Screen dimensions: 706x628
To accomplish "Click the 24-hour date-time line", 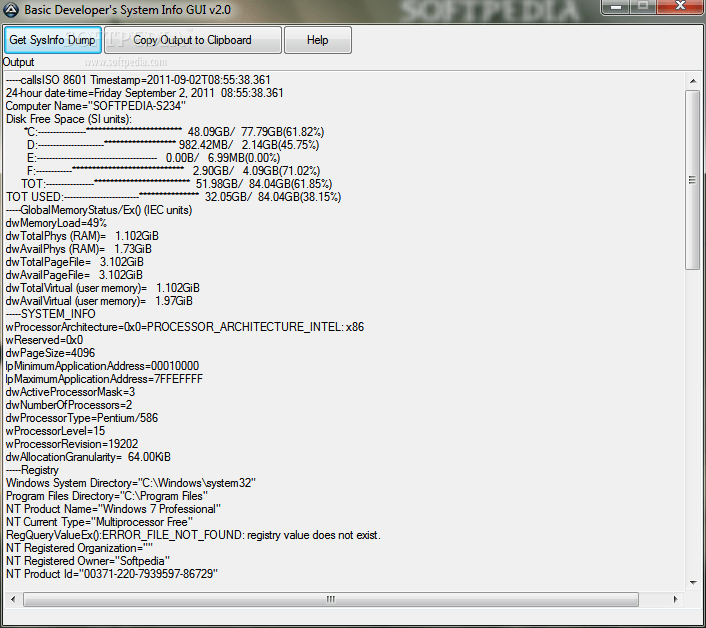I will pos(145,93).
